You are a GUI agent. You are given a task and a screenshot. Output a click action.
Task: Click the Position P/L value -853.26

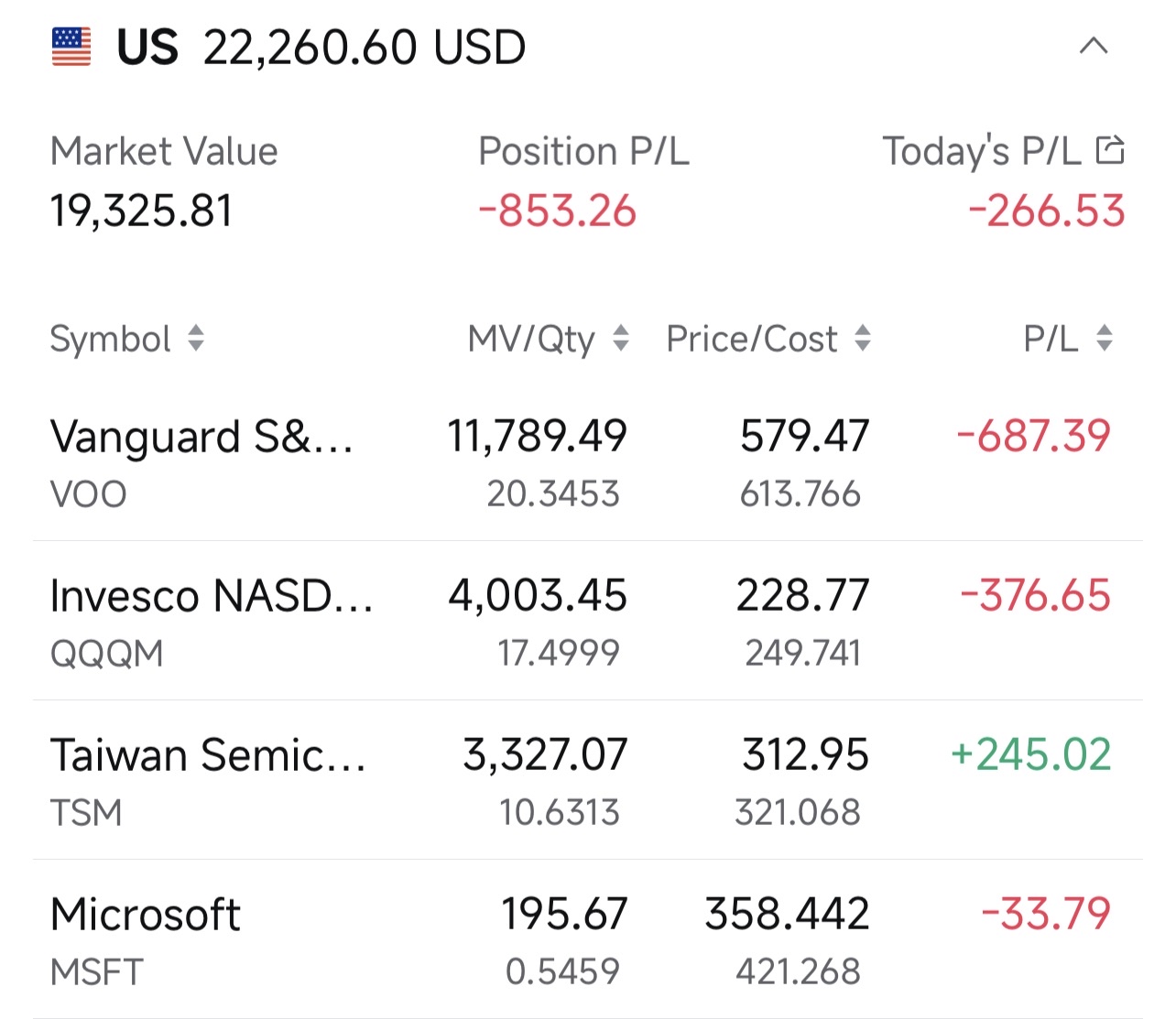point(558,211)
